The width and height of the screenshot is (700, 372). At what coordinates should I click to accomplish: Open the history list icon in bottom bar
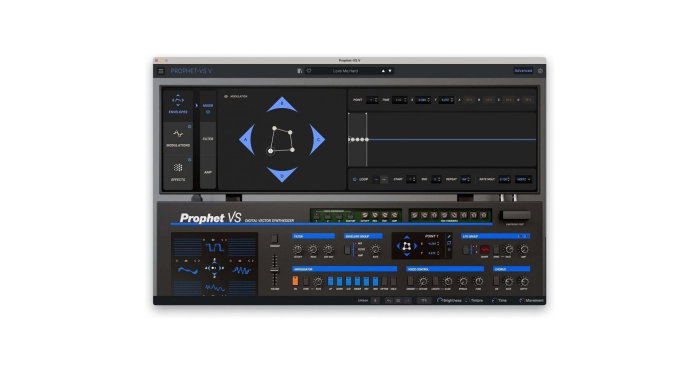(398, 301)
